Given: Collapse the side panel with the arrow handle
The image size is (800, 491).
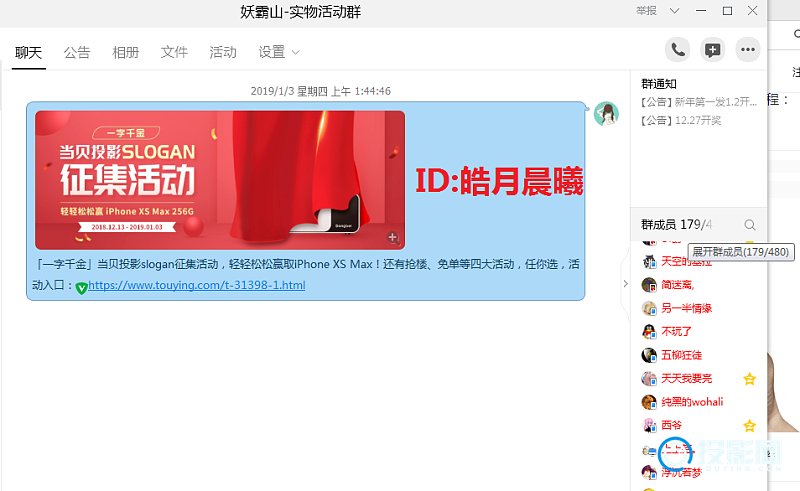Looking at the screenshot, I should click(625, 284).
